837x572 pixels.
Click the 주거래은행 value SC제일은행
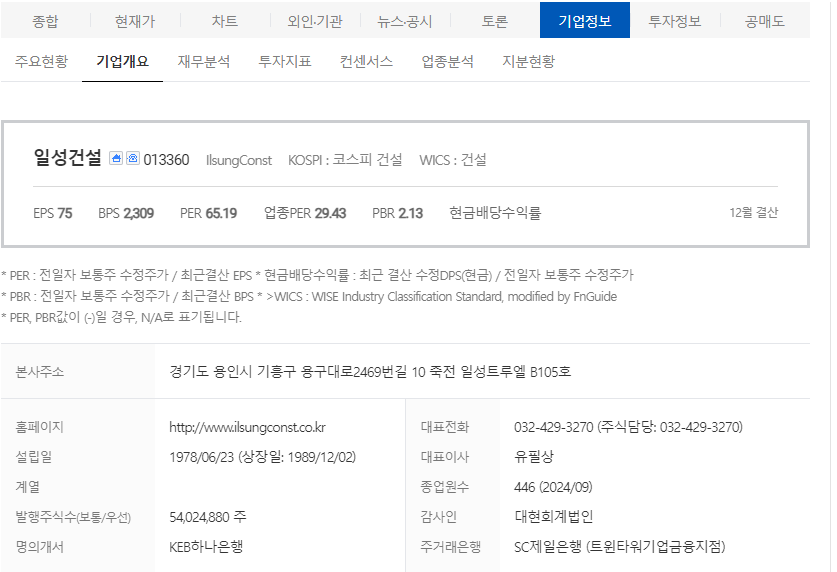point(547,547)
